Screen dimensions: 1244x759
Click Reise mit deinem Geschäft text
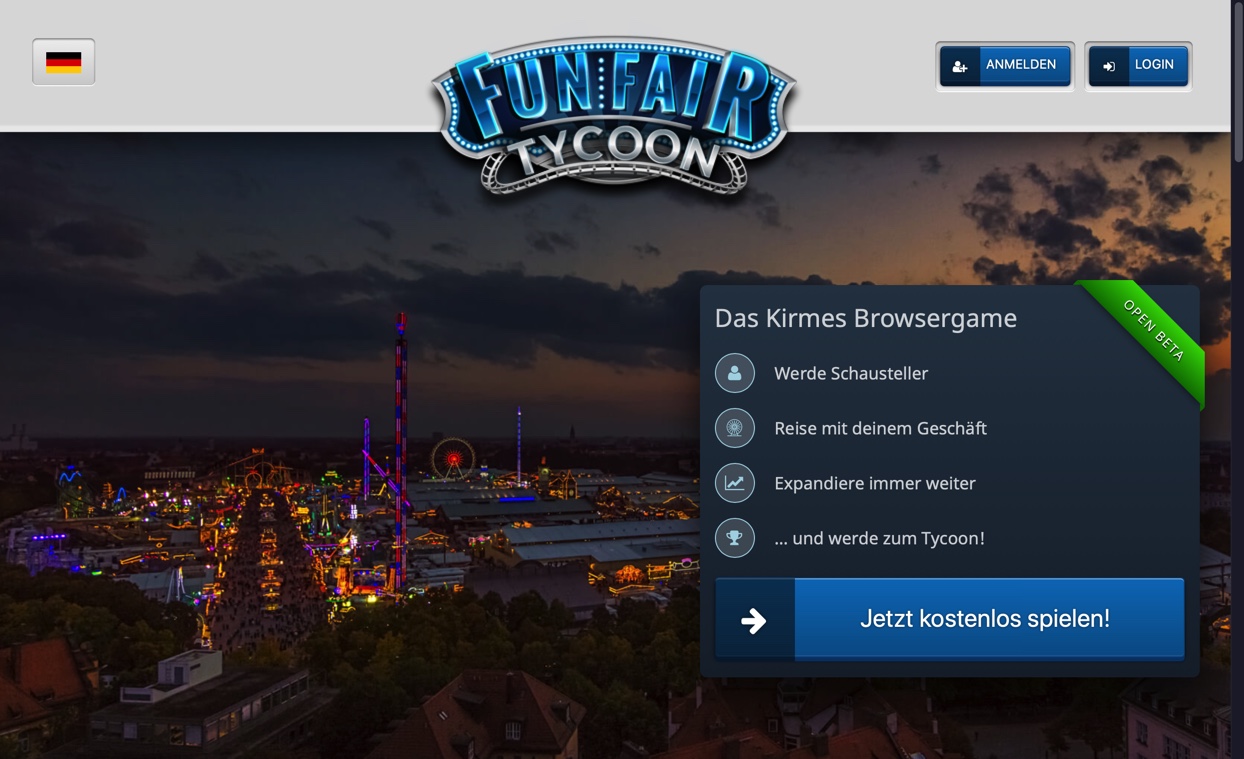pos(880,428)
